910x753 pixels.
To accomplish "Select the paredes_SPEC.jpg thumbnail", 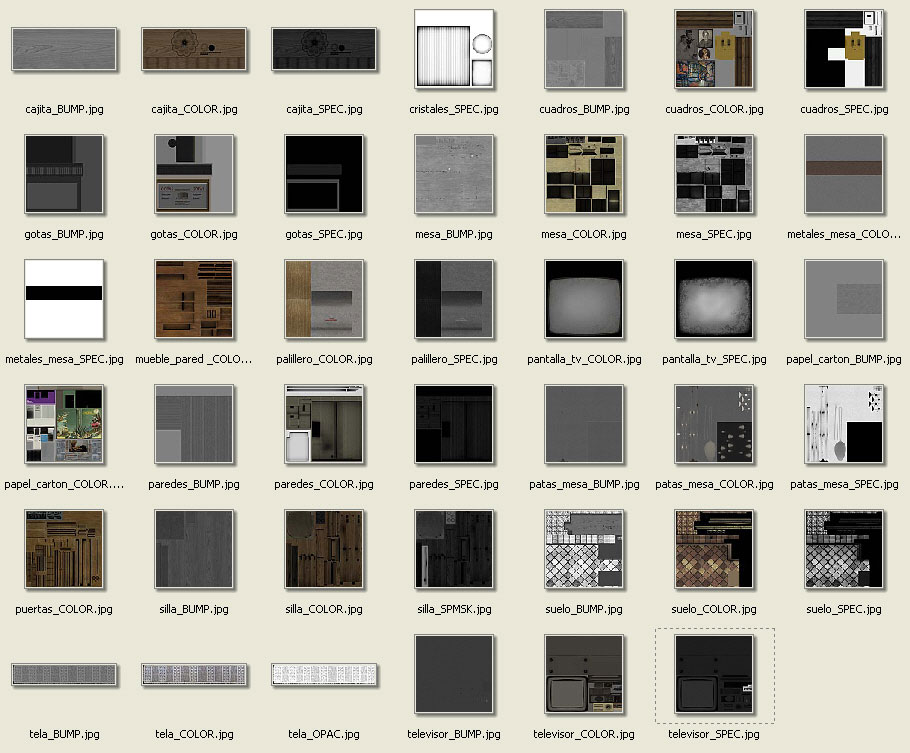I will click(x=454, y=424).
